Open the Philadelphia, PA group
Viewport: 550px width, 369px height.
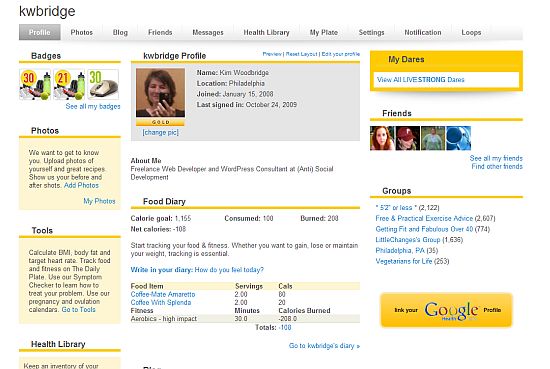pos(400,250)
